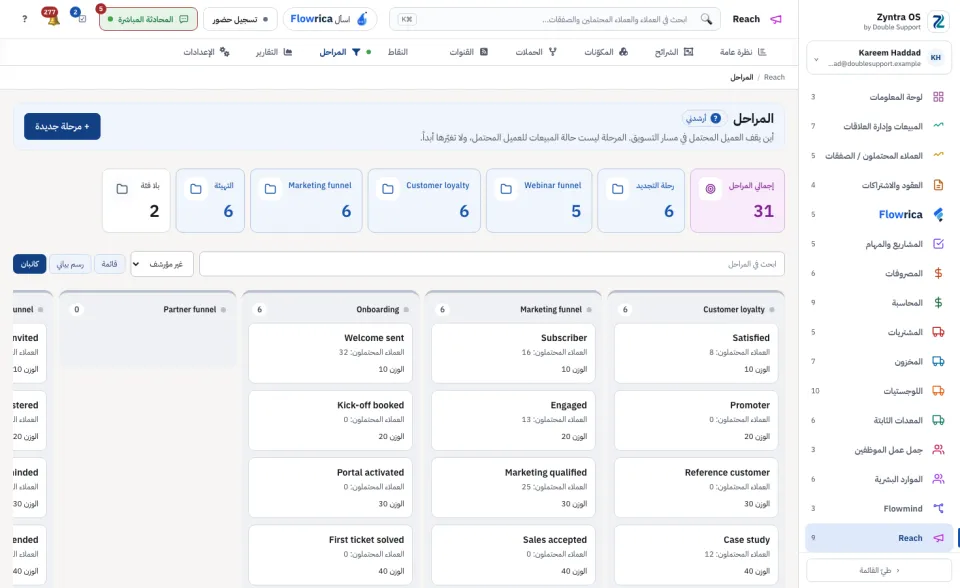The height and width of the screenshot is (588, 960).
Task: Click the folder icon in Marketing funnel card
Action: 270,189
